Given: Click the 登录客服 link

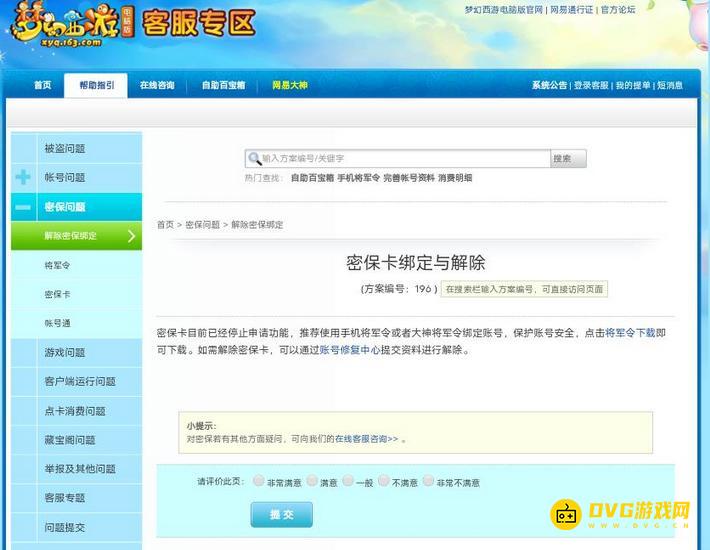Looking at the screenshot, I should (591, 85).
